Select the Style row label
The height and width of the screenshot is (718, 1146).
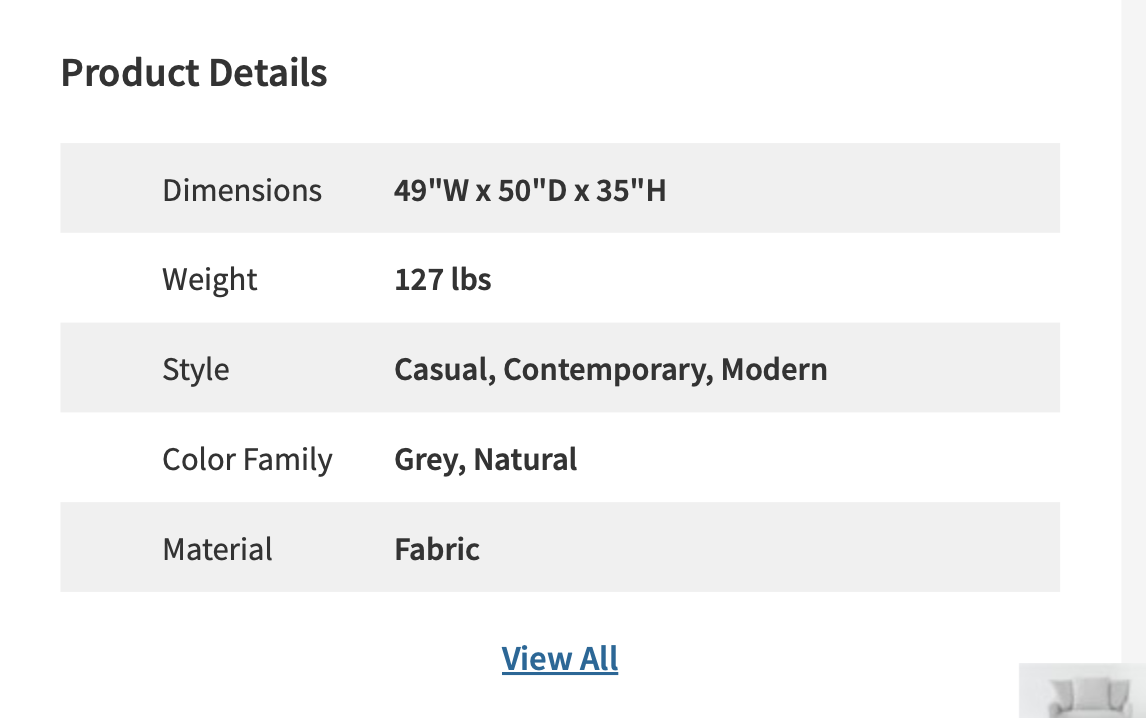[196, 369]
